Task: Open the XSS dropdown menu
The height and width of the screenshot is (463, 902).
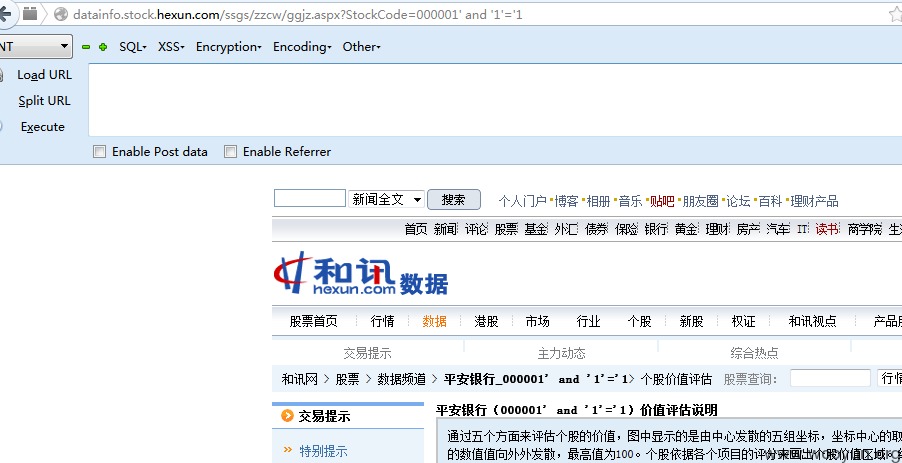Action: coord(171,47)
